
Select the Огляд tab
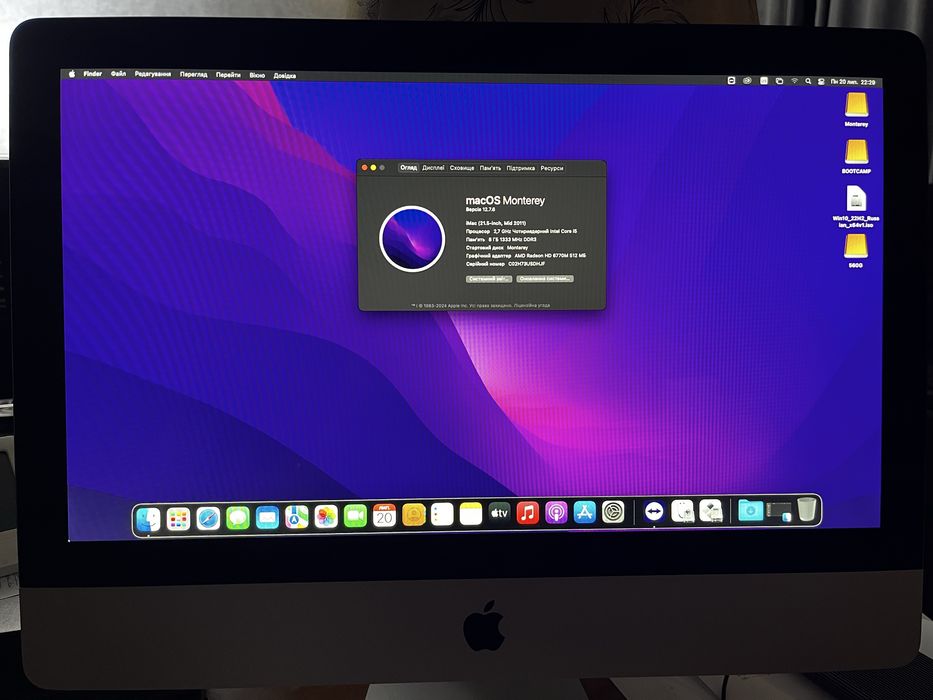tap(408, 168)
